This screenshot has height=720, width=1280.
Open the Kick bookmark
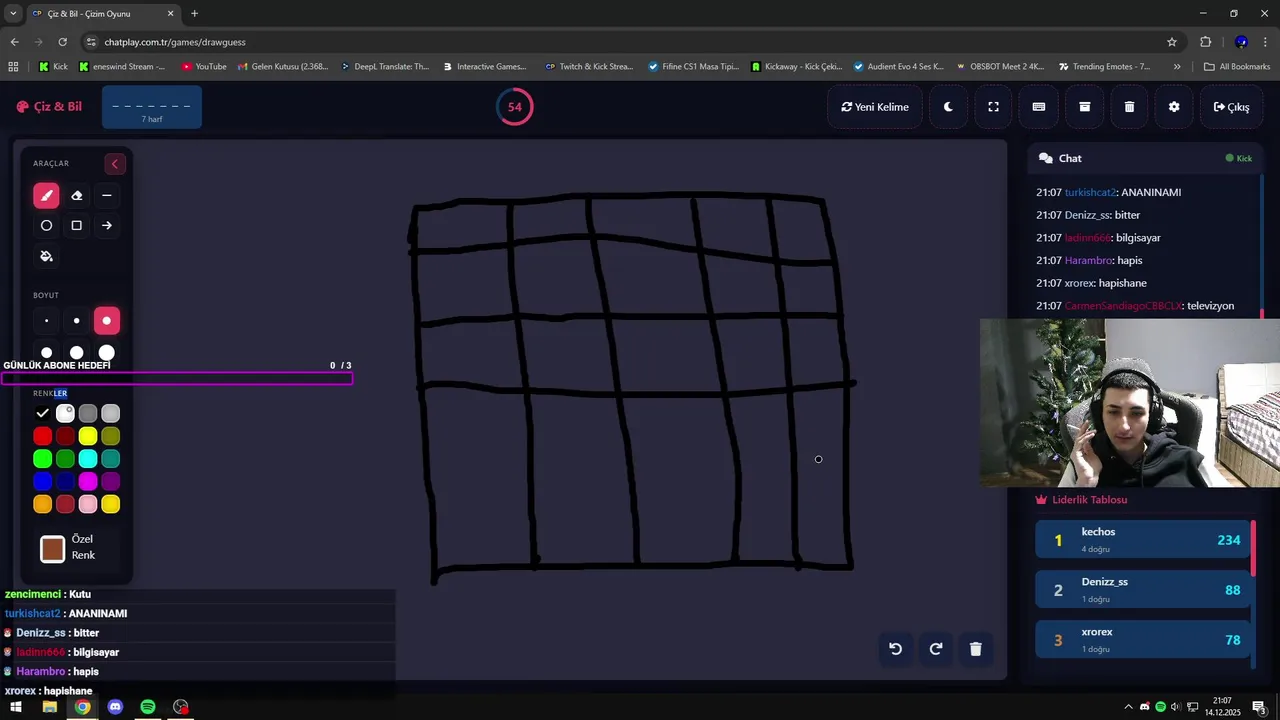(x=53, y=67)
